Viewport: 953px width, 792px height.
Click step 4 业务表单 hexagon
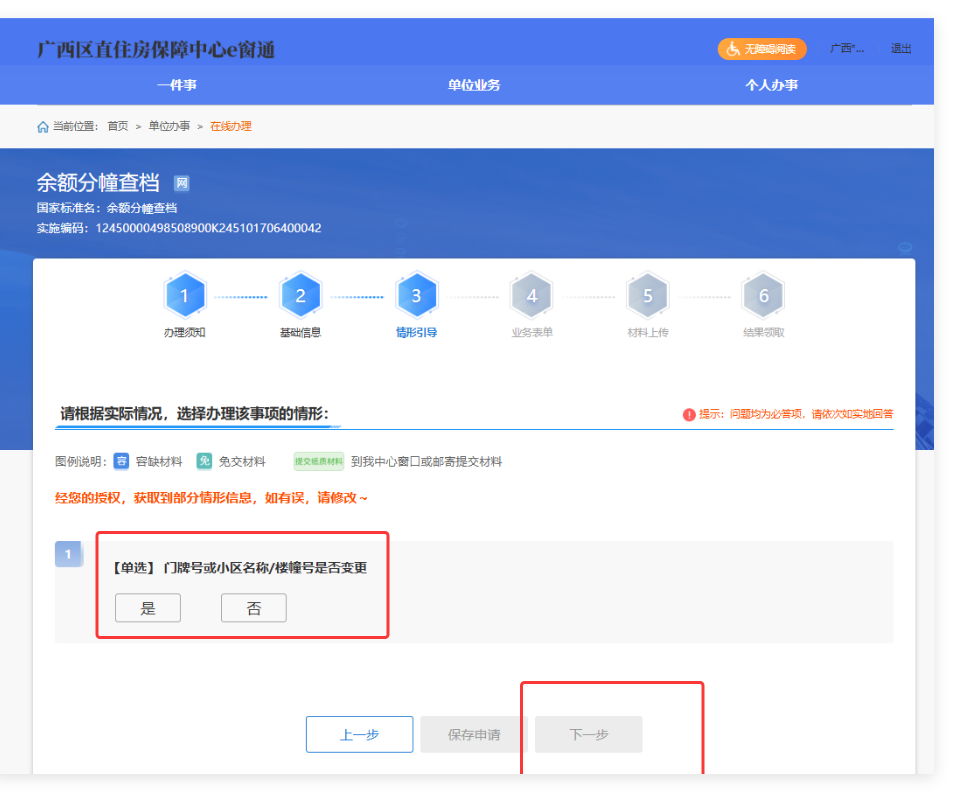pyautogui.click(x=532, y=296)
